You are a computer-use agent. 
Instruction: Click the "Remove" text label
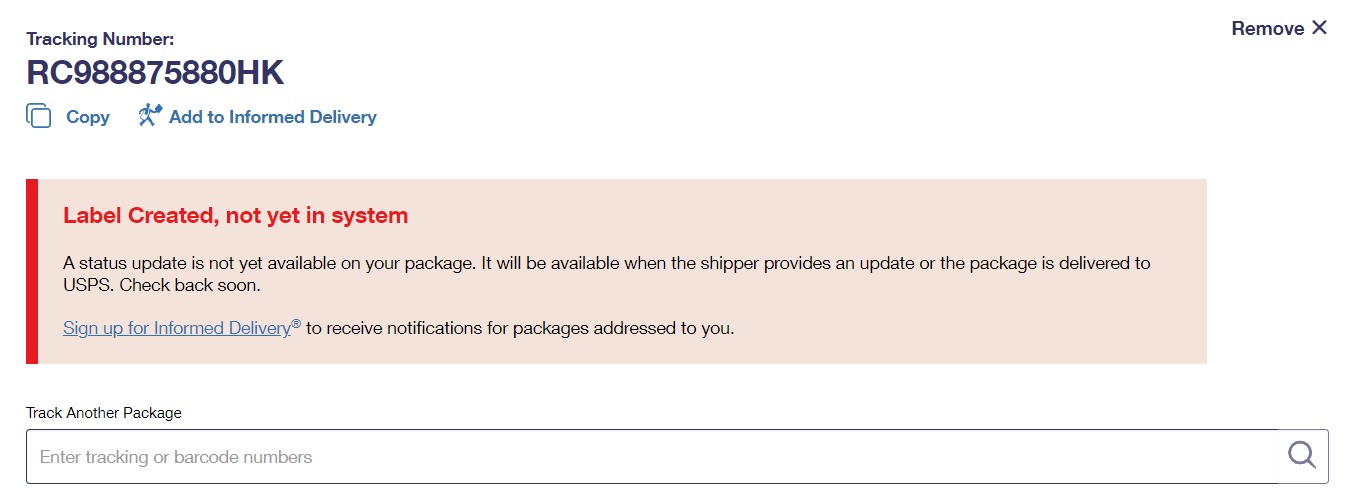tap(1267, 29)
